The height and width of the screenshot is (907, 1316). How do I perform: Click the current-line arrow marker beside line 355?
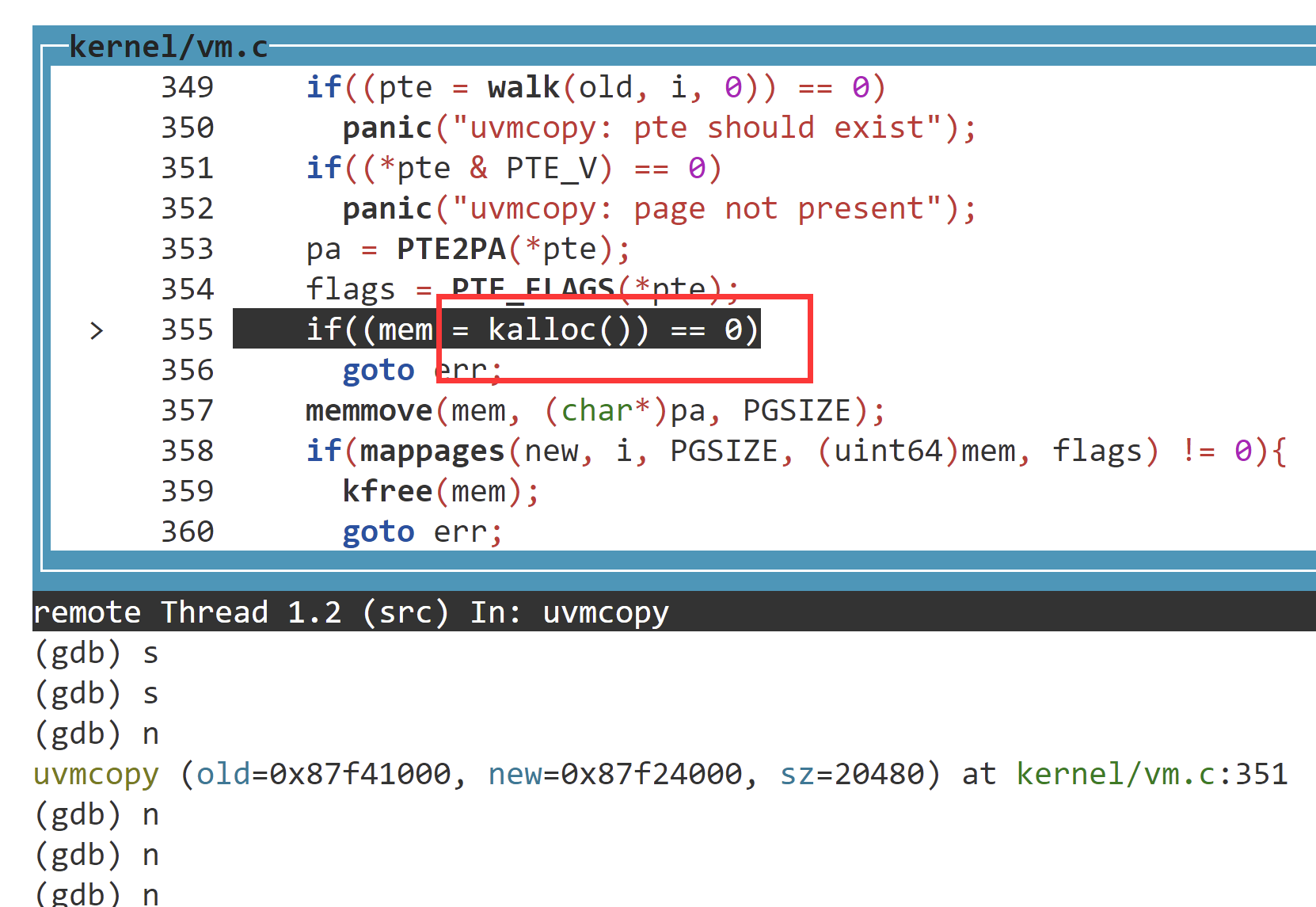coord(97,330)
